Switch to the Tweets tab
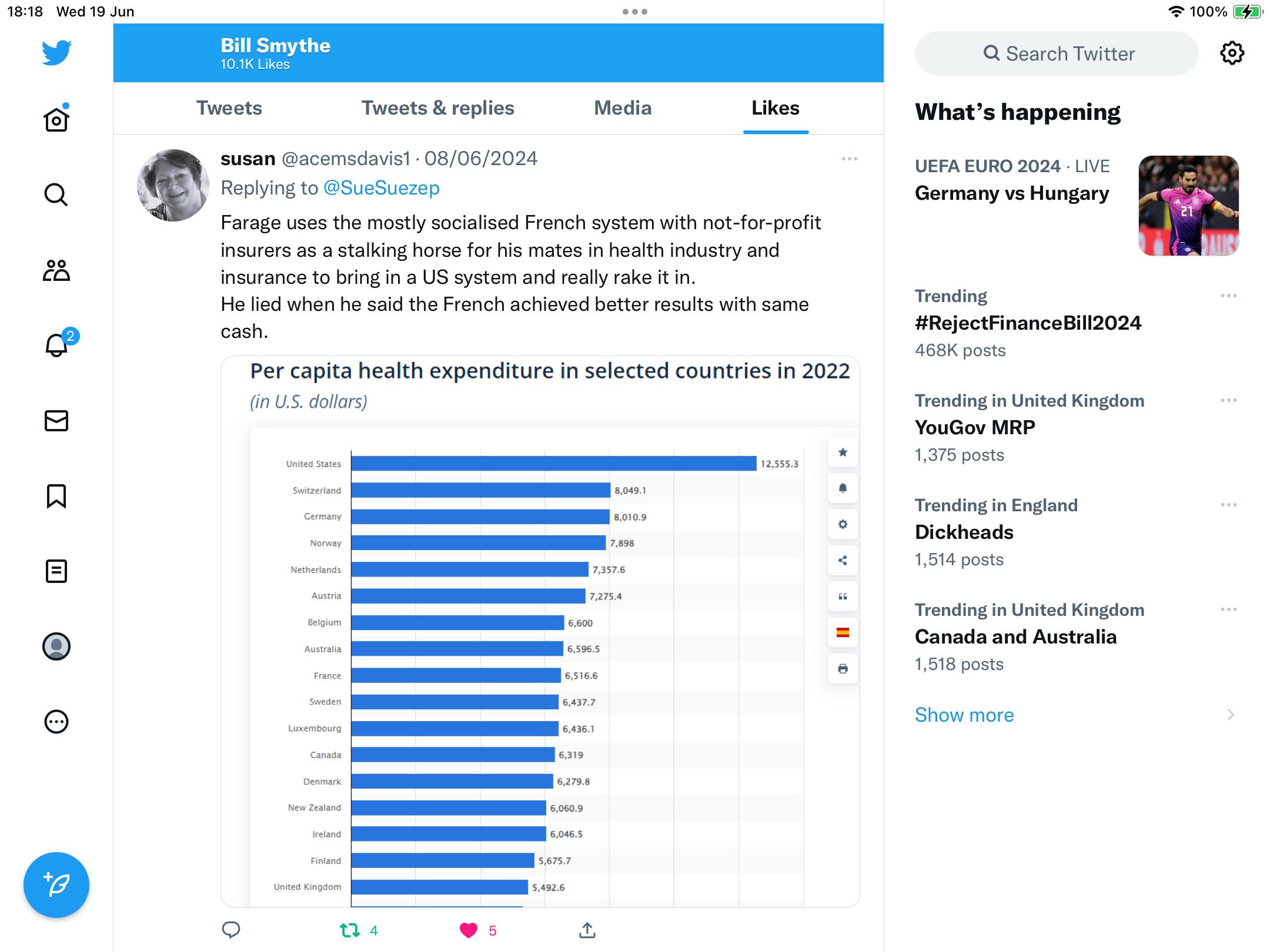This screenshot has width=1270, height=952. point(229,108)
